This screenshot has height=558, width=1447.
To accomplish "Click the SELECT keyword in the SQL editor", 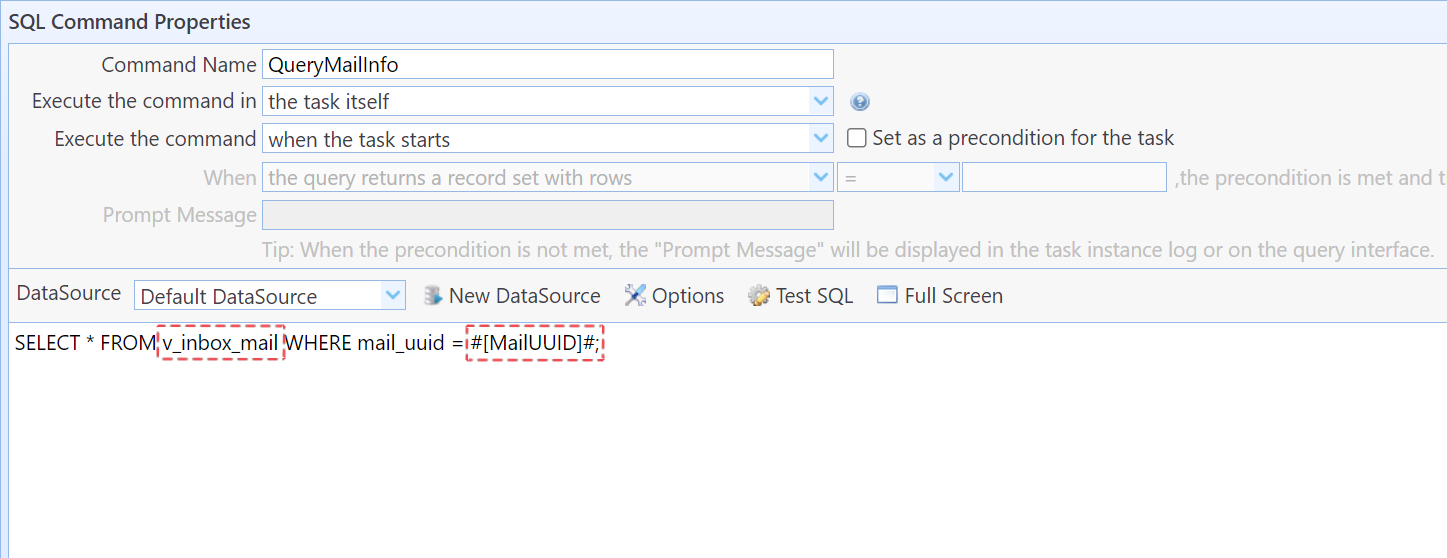I will [x=47, y=343].
